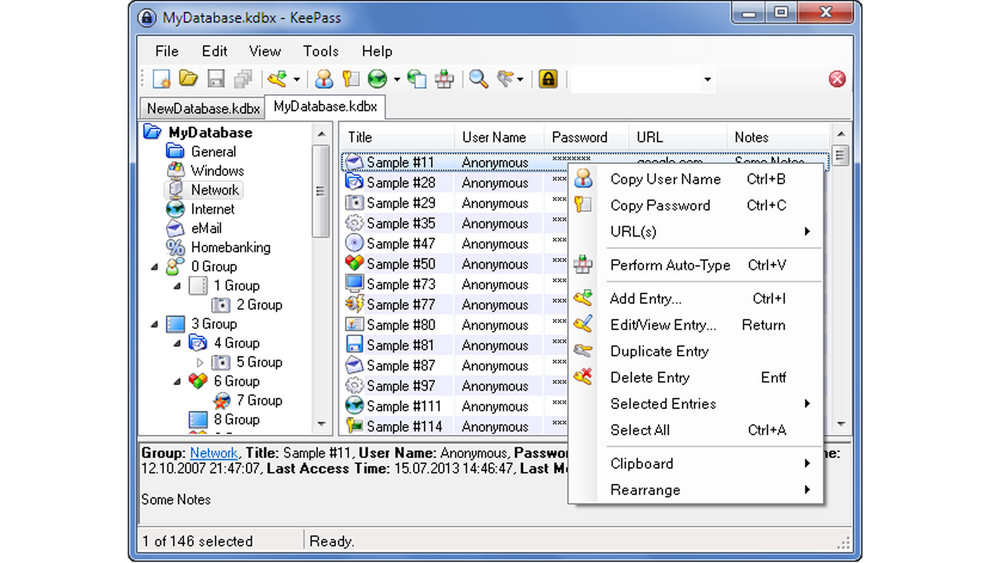Image resolution: width=1000 pixels, height=563 pixels.
Task: Click the Copy User Name toolbar icon
Action: click(x=324, y=79)
